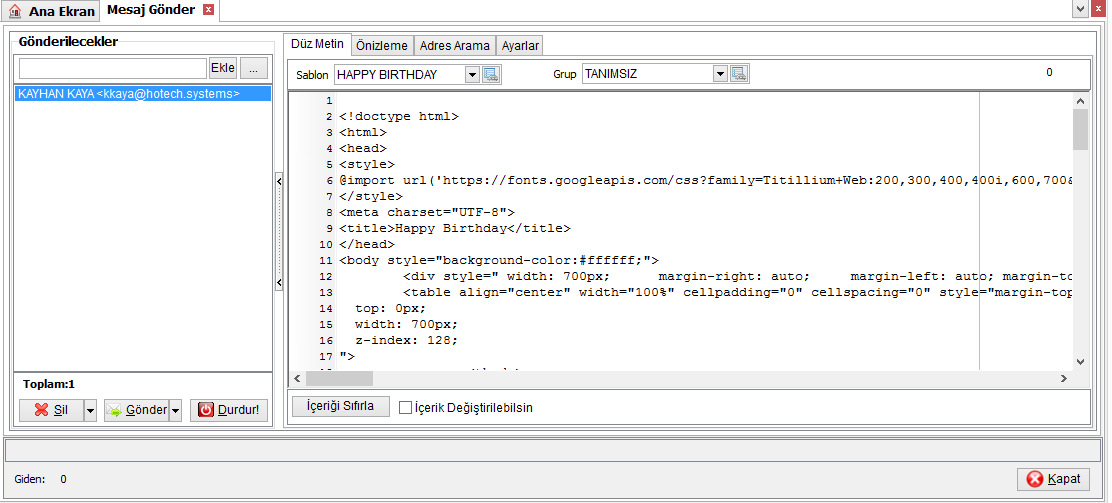Click the <!doctype html> code line
This screenshot has height=503, width=1112.
[x=399, y=116]
